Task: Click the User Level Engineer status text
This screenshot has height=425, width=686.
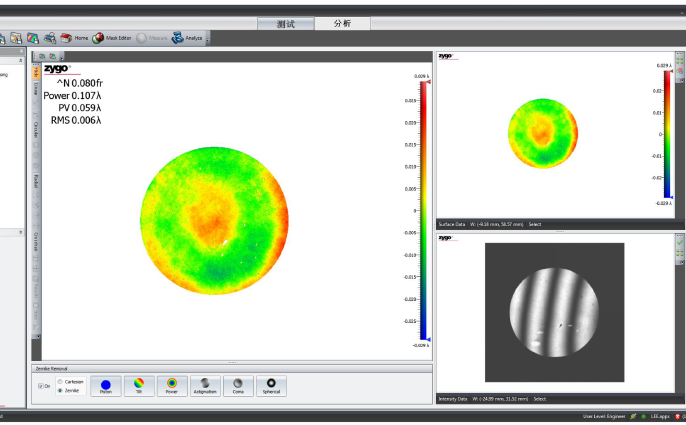Action: click(603, 415)
